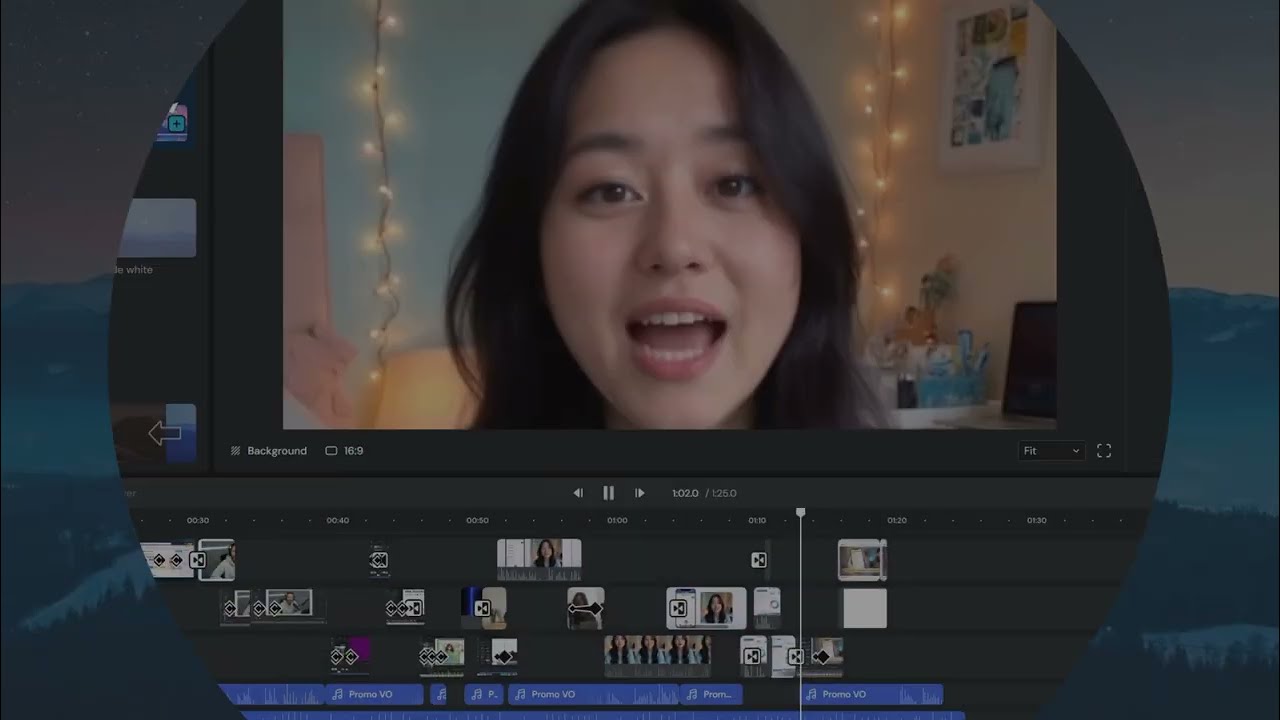Click the video preview canvas
1280x720 pixels.
pos(669,214)
